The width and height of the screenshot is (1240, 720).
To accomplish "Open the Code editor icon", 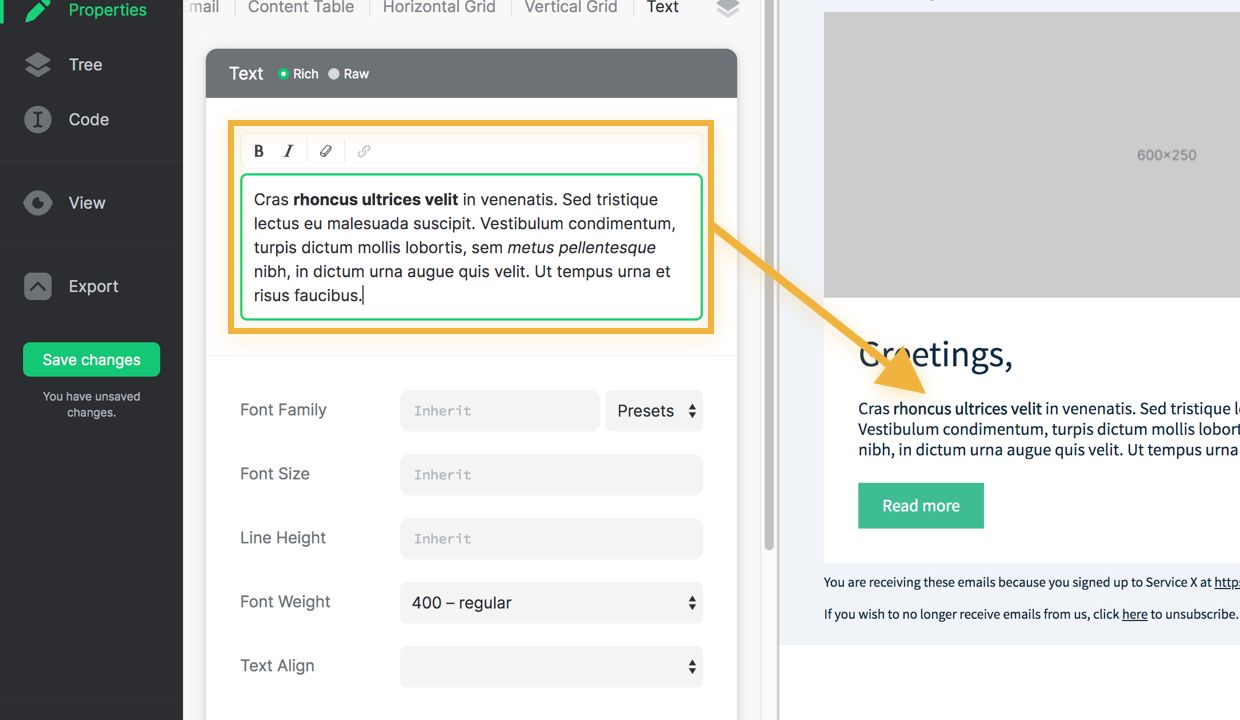I will tap(37, 119).
